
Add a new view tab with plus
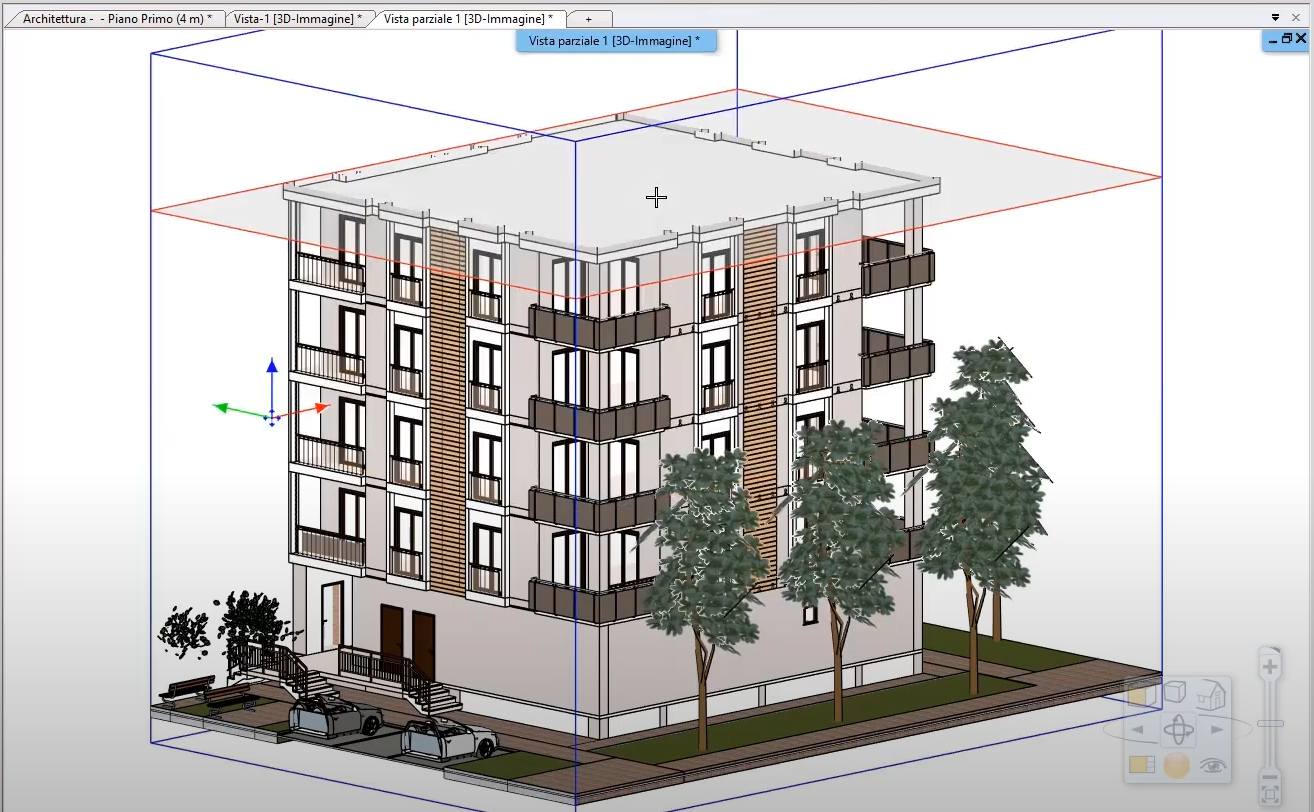[588, 19]
